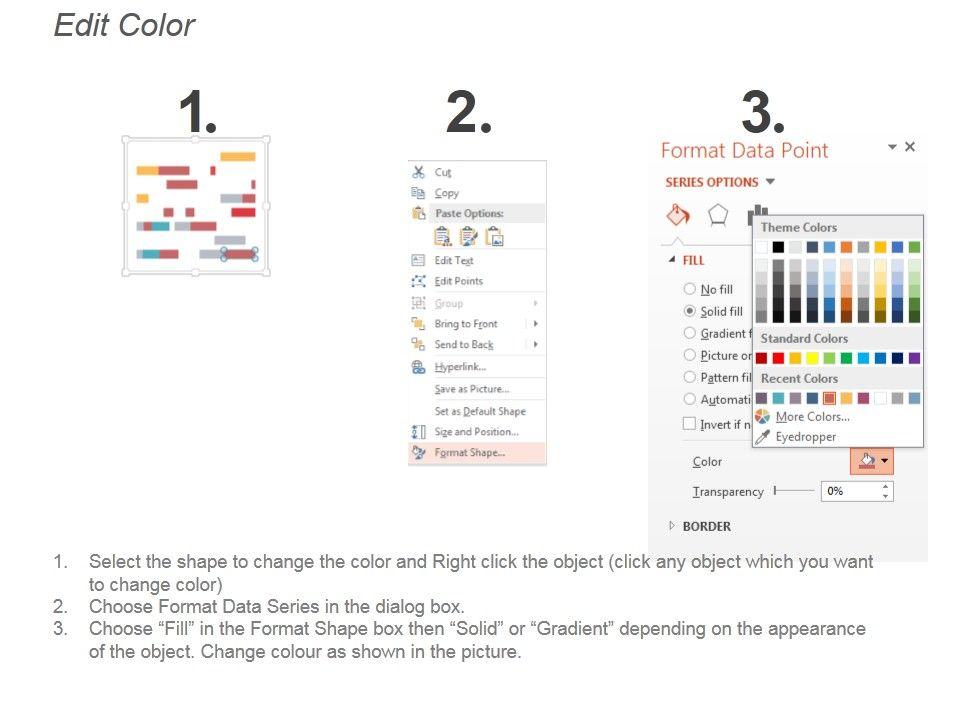Open the fill Color picker dropdown
This screenshot has height=720, width=960.
coord(871,461)
